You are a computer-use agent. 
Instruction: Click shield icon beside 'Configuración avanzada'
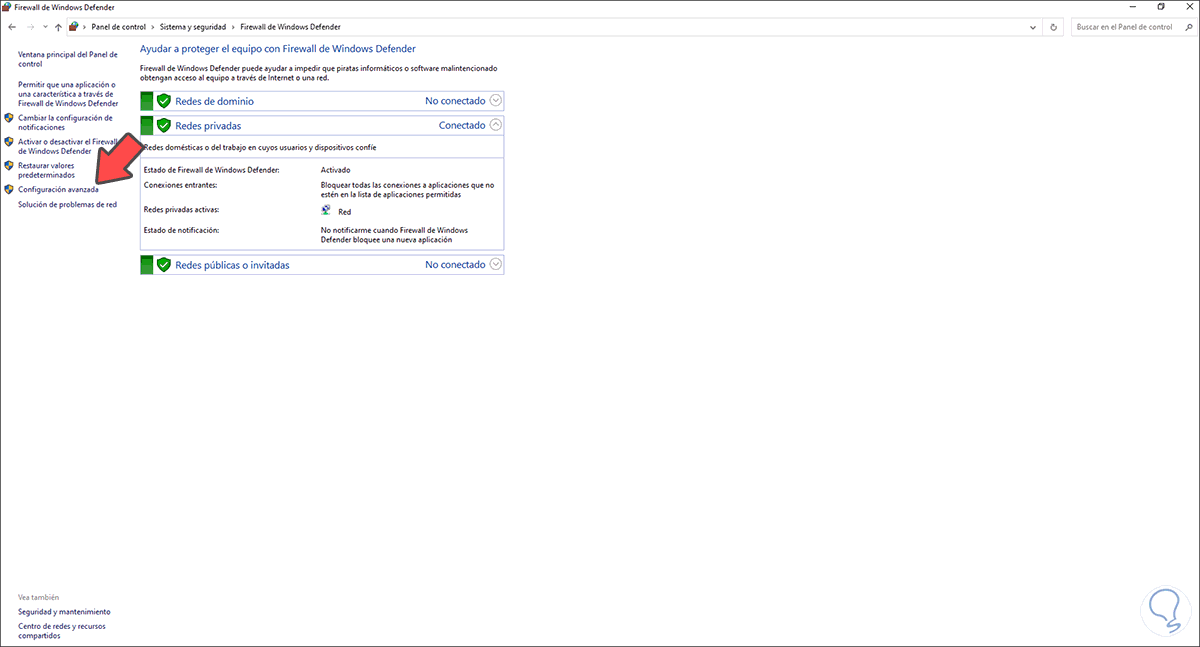tap(9, 189)
